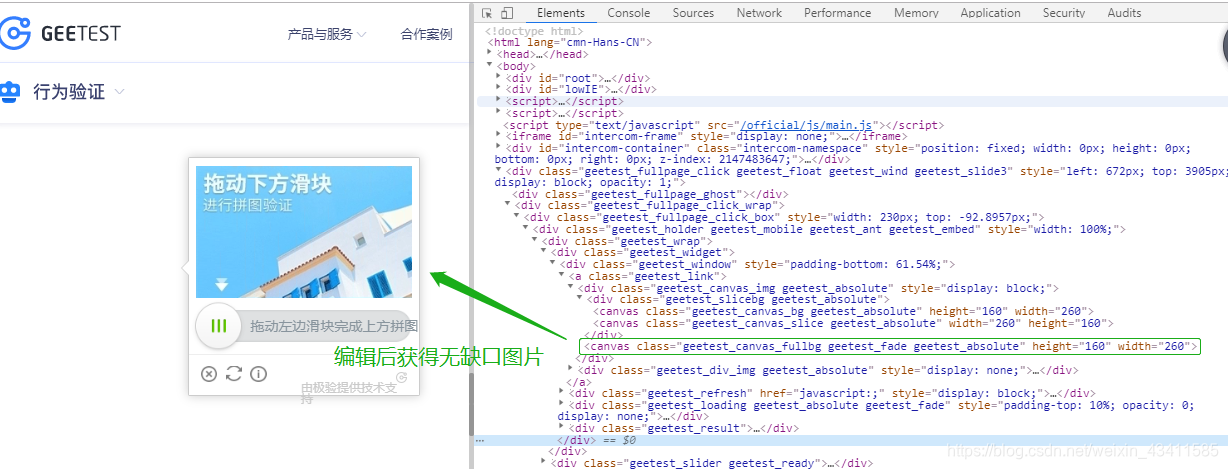Expand the div id="lowIE" node
The image size is (1228, 469).
point(500,89)
